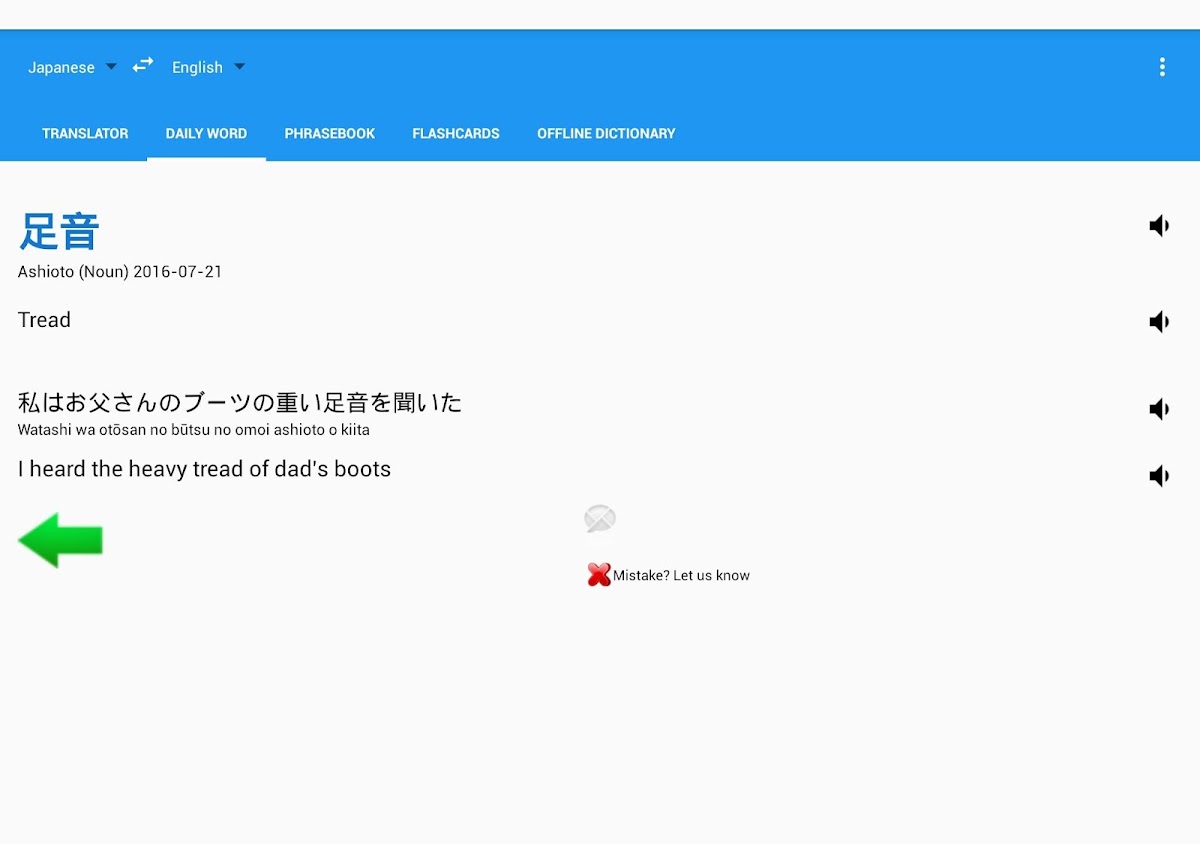Swap Japanese and English languages
The height and width of the screenshot is (844, 1200).
[143, 65]
